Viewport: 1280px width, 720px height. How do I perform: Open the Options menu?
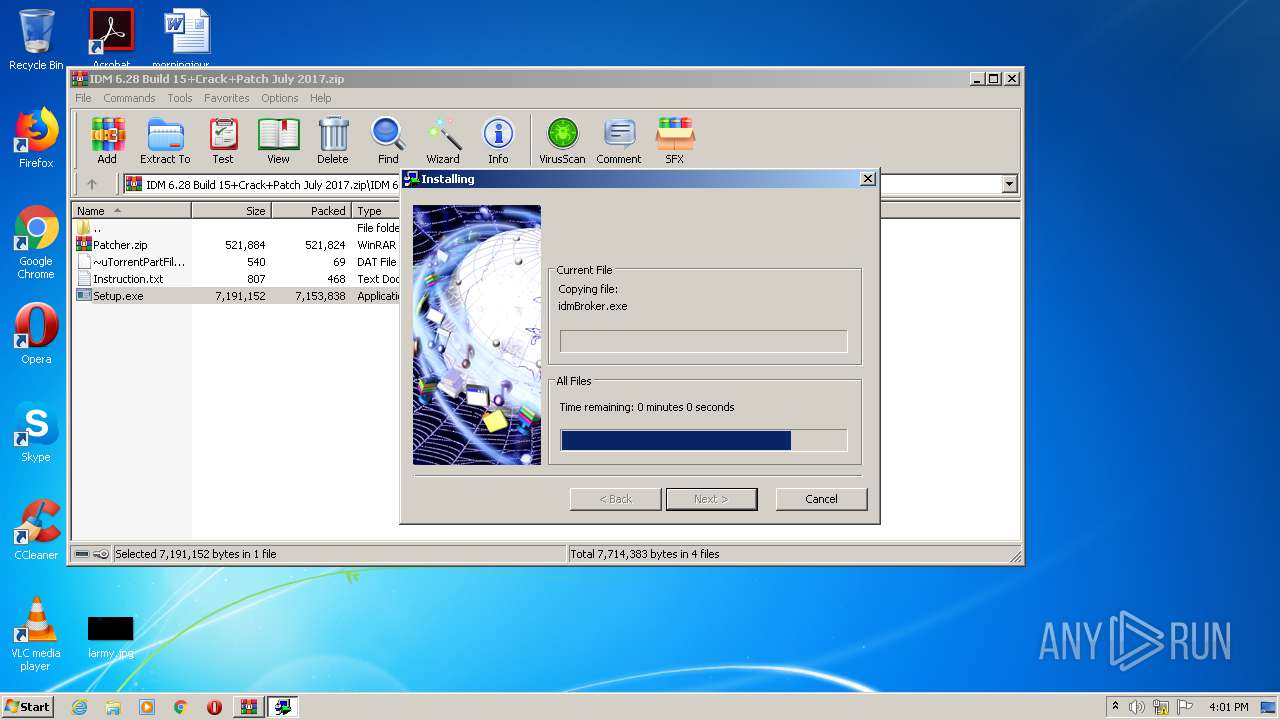tap(280, 98)
